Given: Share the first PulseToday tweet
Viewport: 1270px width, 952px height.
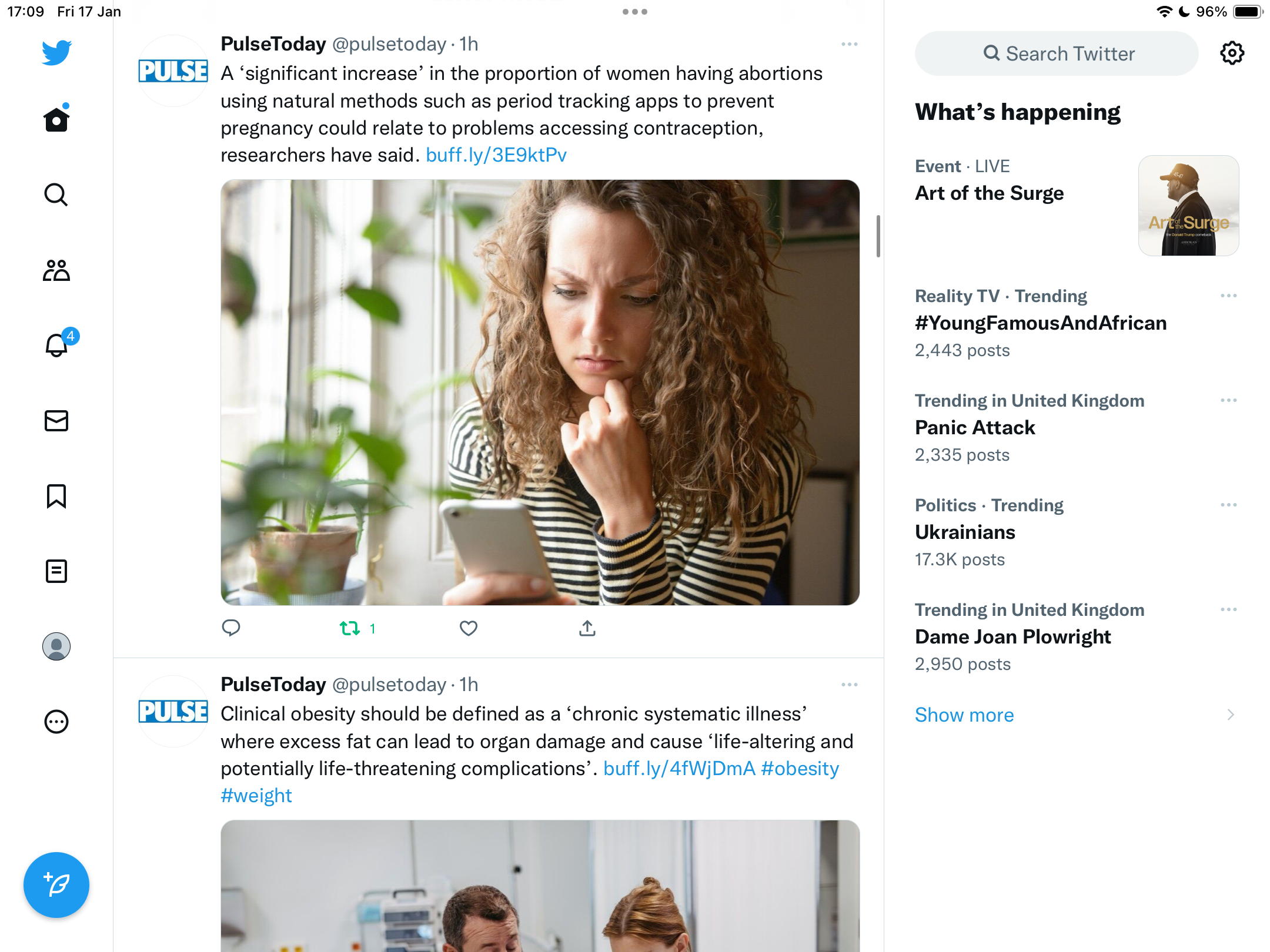Looking at the screenshot, I should (x=587, y=628).
